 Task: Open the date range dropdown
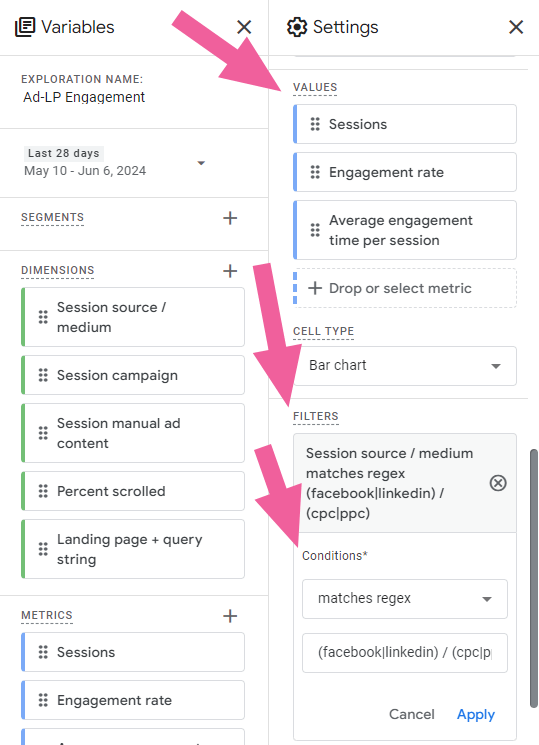point(201,163)
